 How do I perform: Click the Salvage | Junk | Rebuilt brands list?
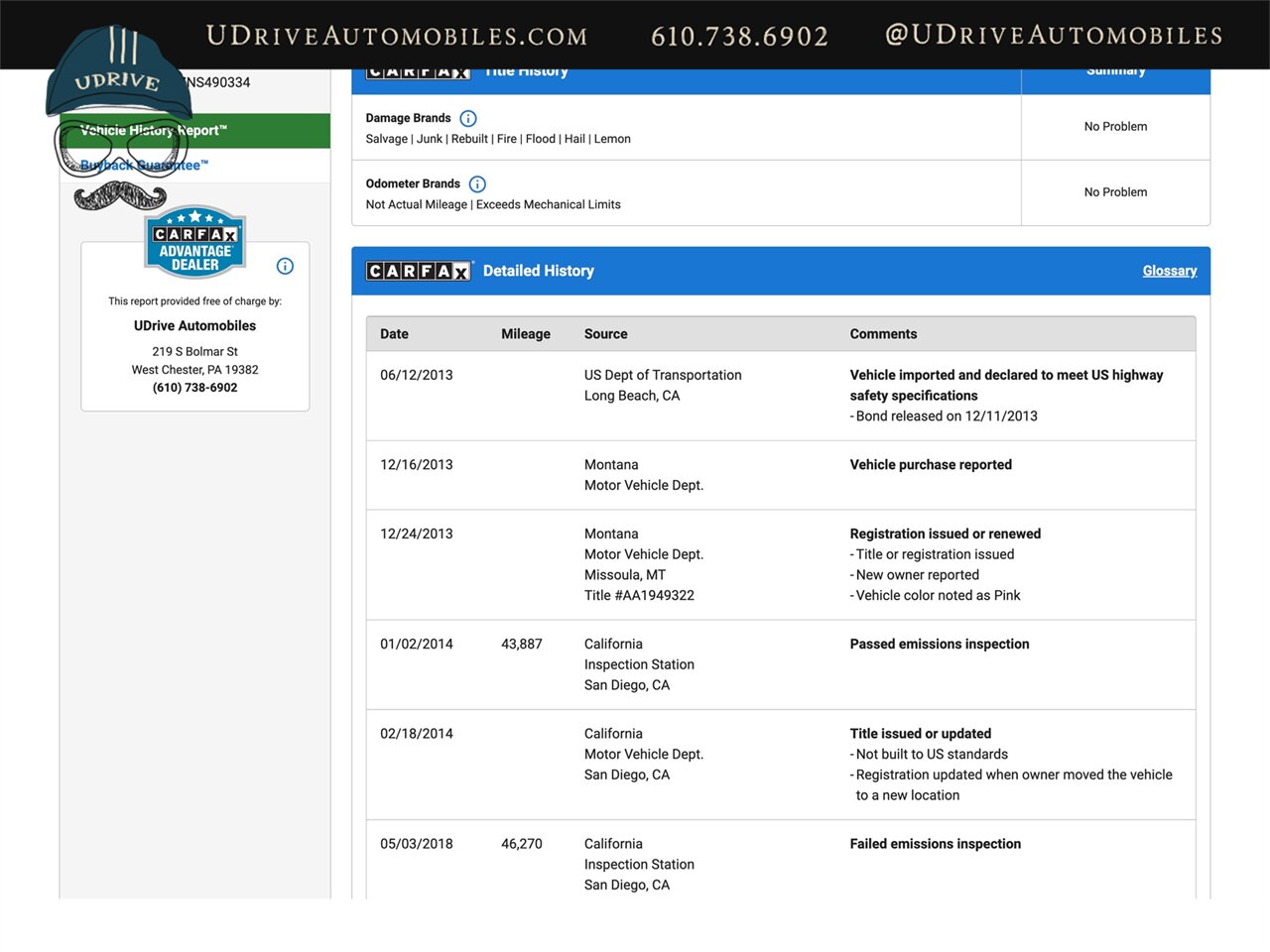(498, 139)
